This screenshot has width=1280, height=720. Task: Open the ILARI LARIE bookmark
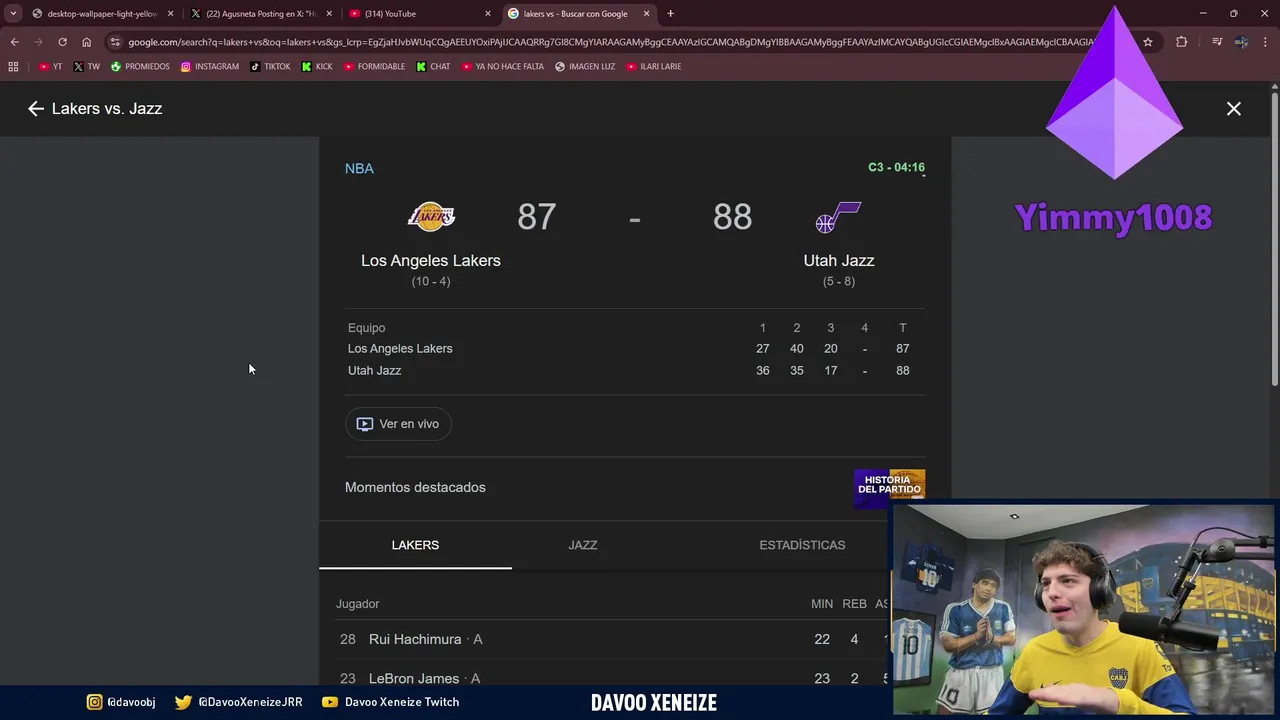pos(653,67)
